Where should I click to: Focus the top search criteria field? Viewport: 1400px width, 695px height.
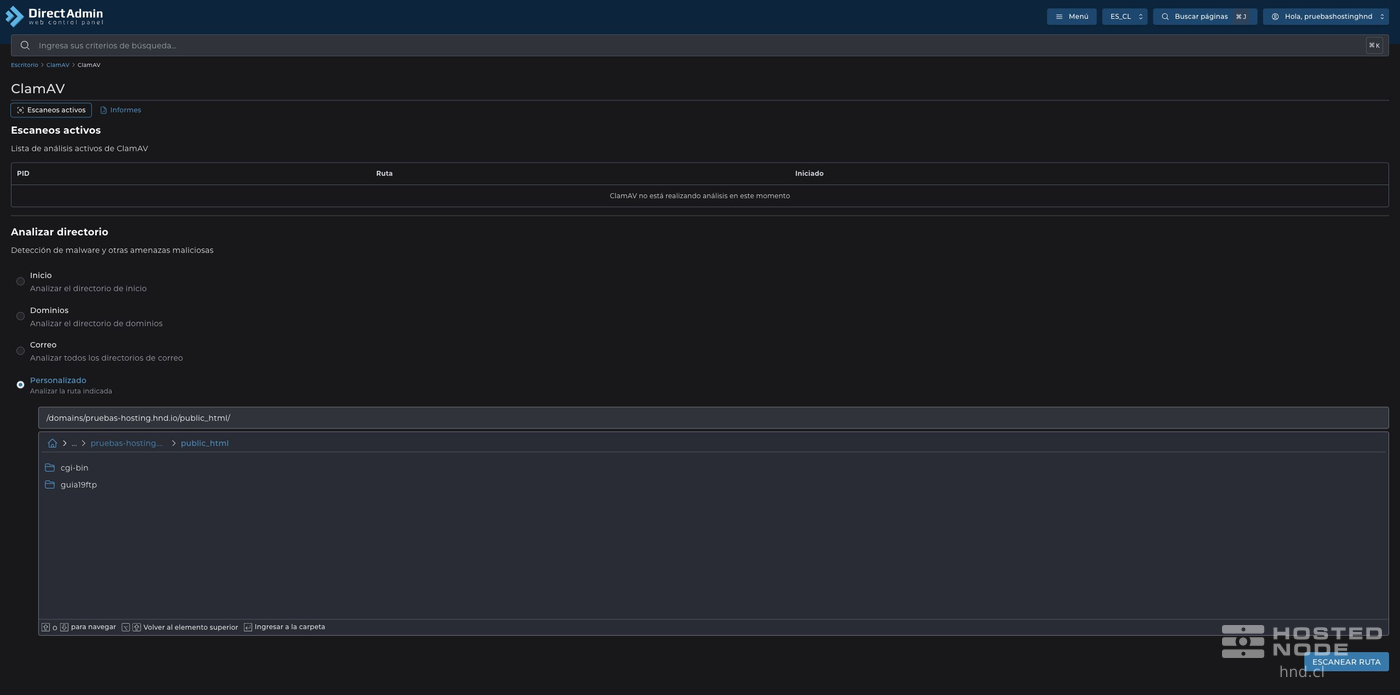pos(700,45)
